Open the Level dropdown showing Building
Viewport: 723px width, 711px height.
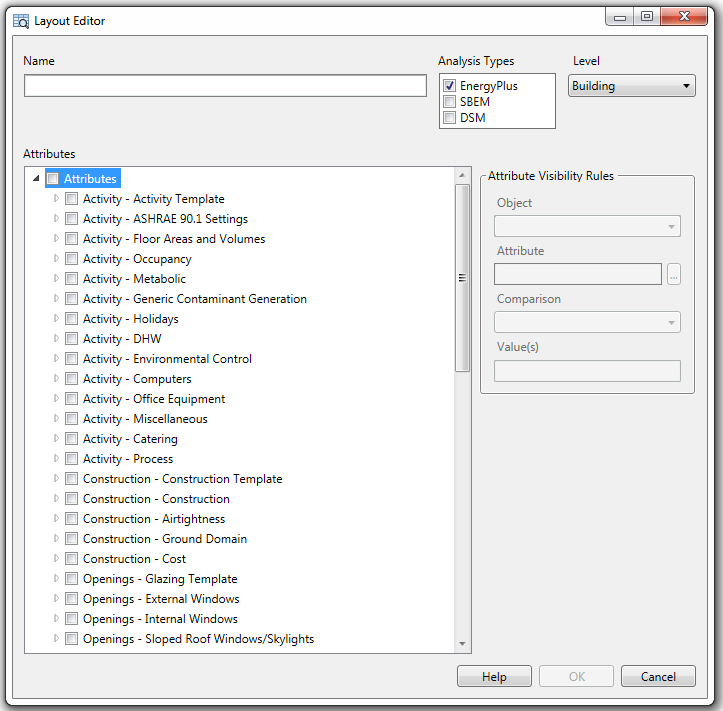pyautogui.click(x=631, y=86)
